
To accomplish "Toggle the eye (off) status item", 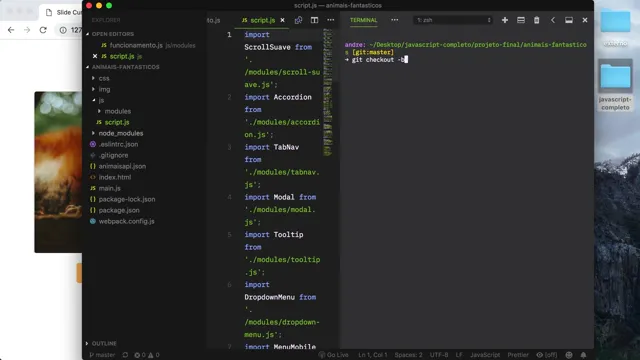I will tap(547, 355).
